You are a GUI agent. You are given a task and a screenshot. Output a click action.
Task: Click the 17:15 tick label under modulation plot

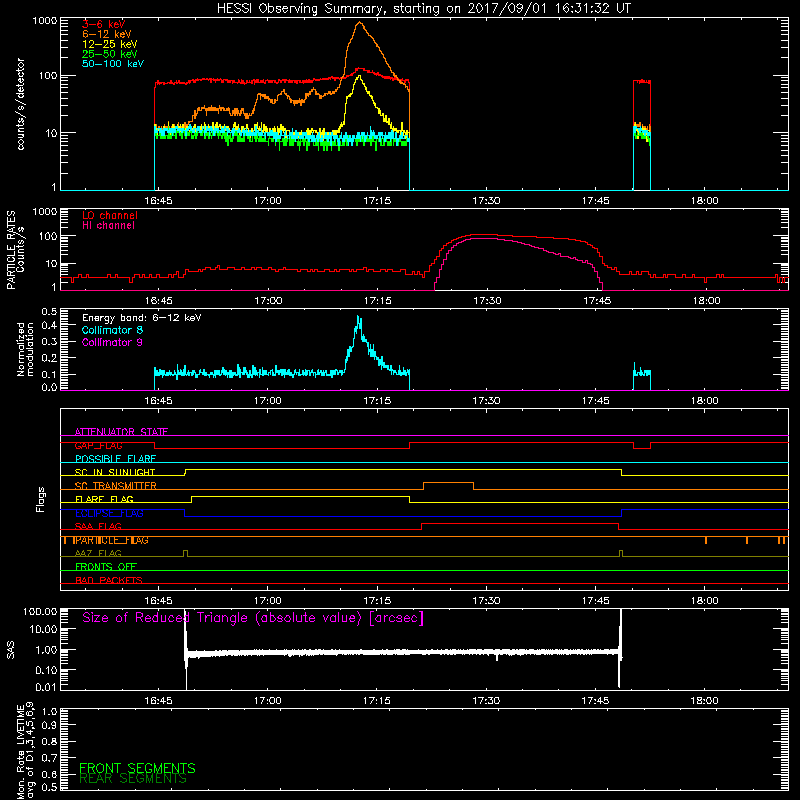pyautogui.click(x=377, y=401)
